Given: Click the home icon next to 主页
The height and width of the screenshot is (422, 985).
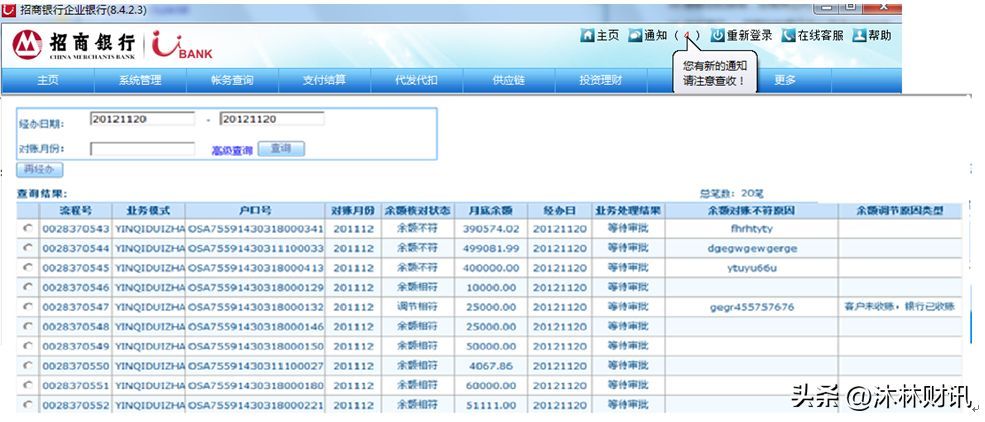Looking at the screenshot, I should click(587, 36).
